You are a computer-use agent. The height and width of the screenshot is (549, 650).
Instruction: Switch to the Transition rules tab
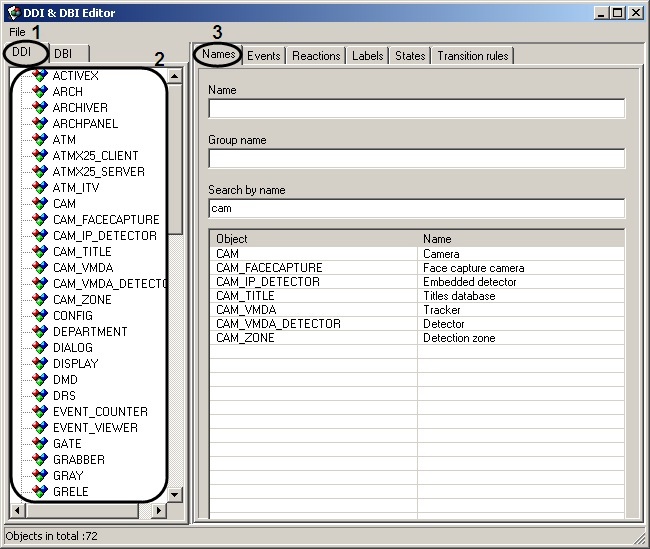coord(473,56)
